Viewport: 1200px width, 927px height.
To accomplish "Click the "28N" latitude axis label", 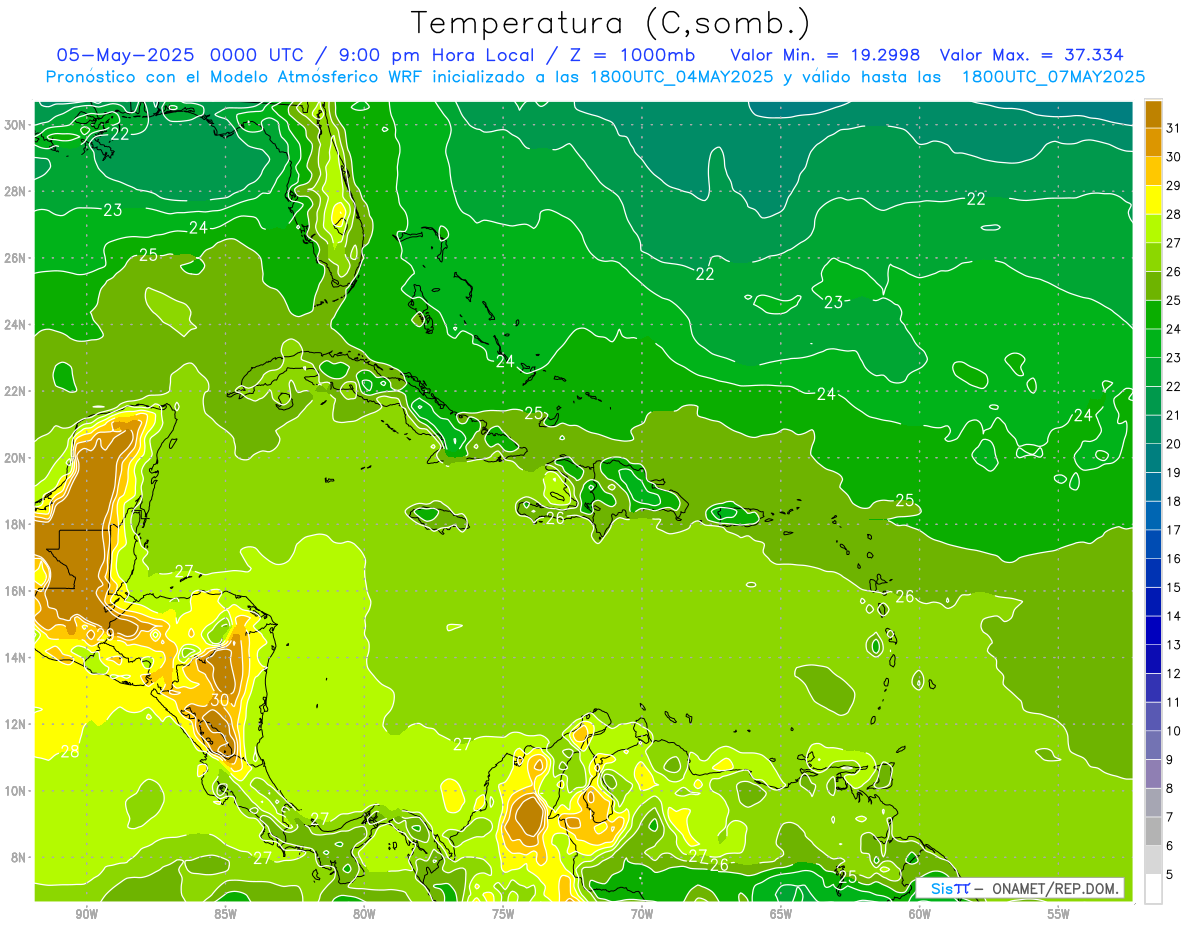I will tap(16, 191).
